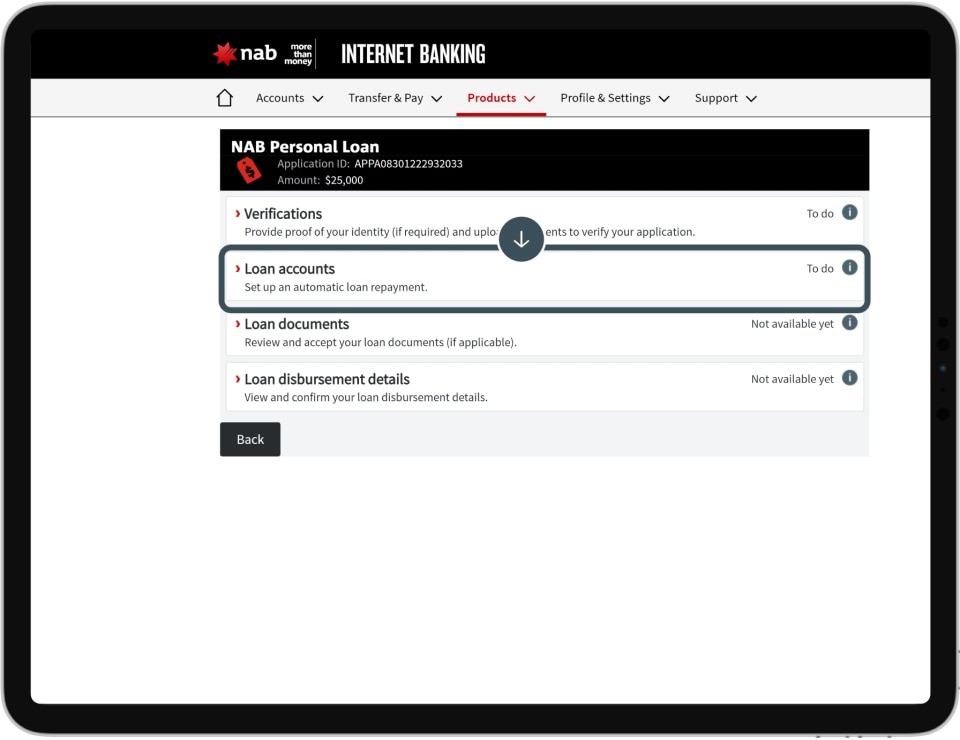Expand the Accounts dropdown menu
The width and height of the screenshot is (960, 740).
coord(289,98)
